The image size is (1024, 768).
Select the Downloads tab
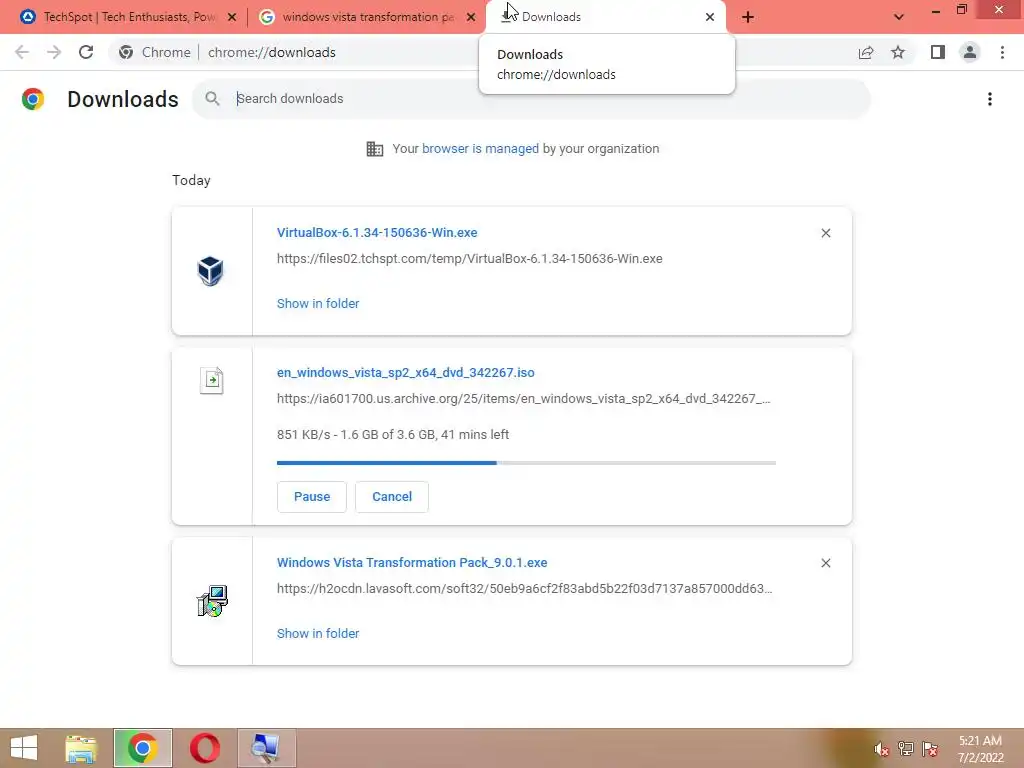coord(605,17)
